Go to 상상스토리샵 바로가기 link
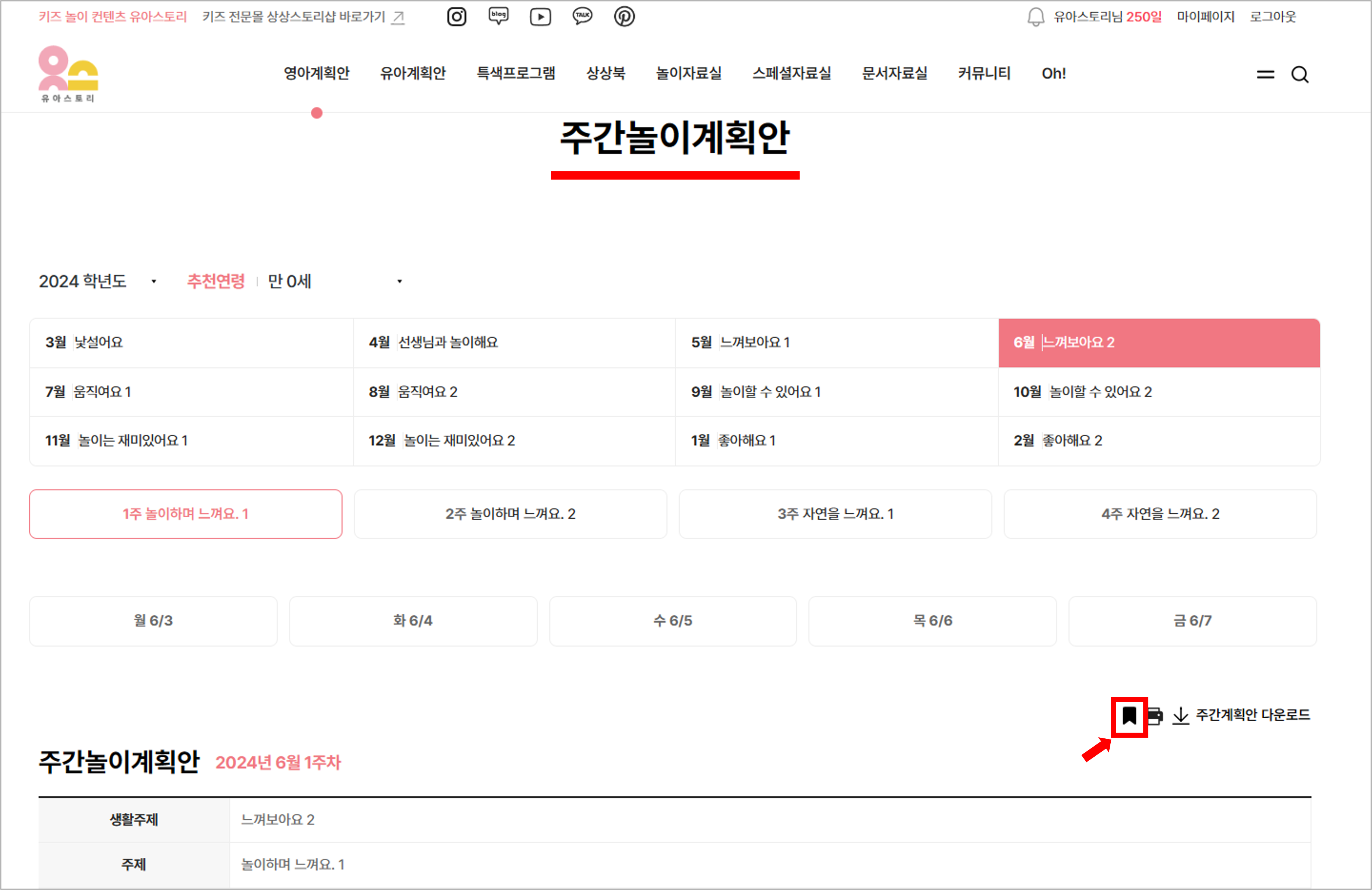 coord(294,17)
